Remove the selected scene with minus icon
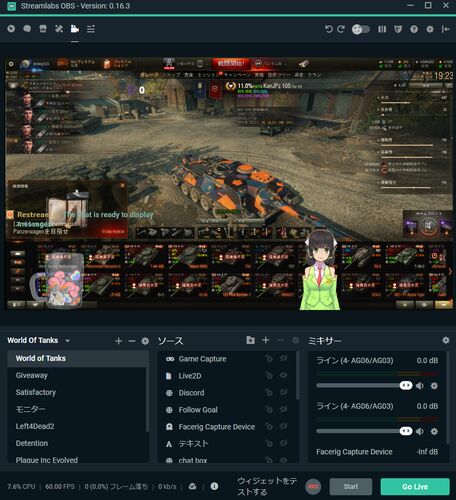 point(132,341)
